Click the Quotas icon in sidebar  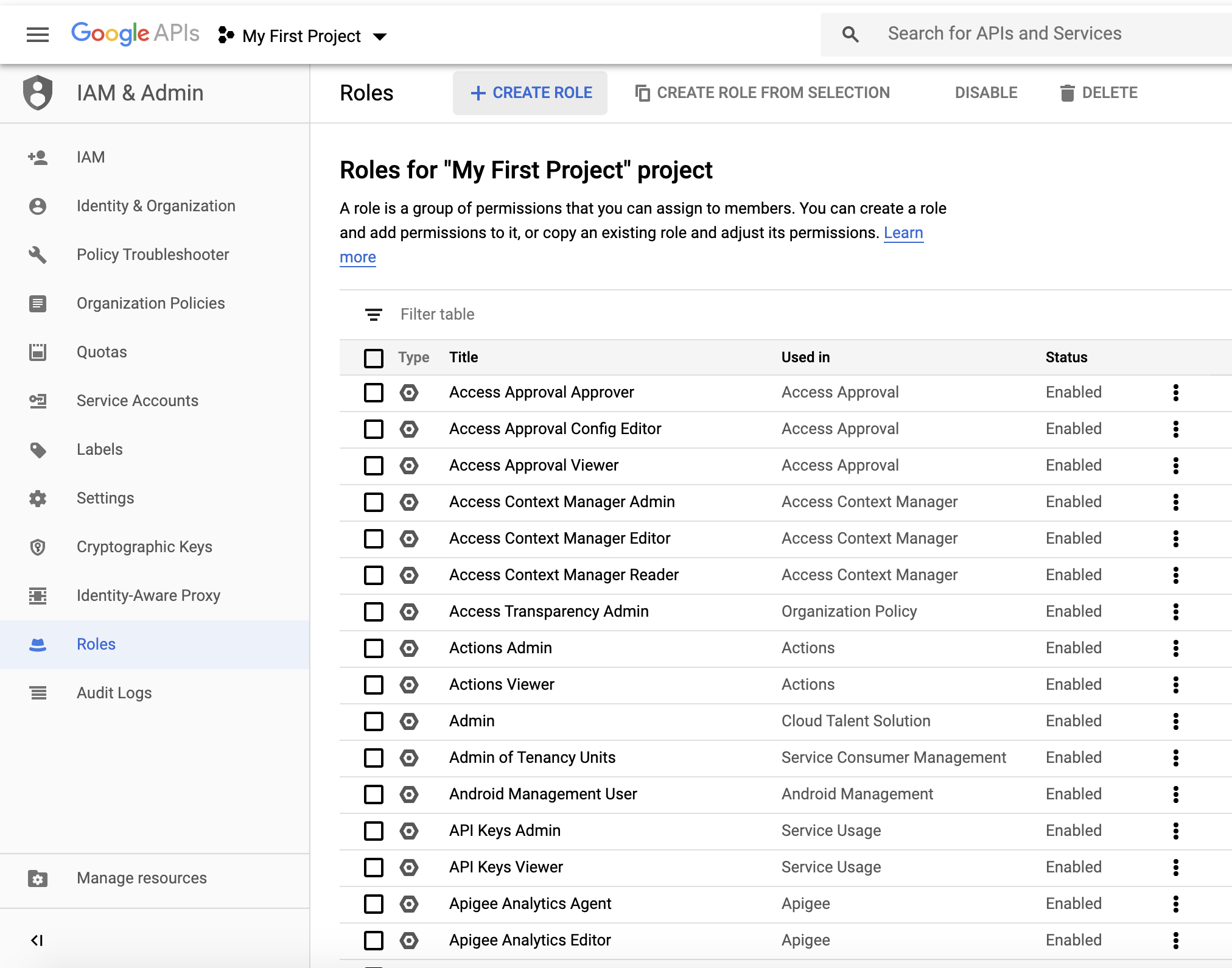[38, 352]
